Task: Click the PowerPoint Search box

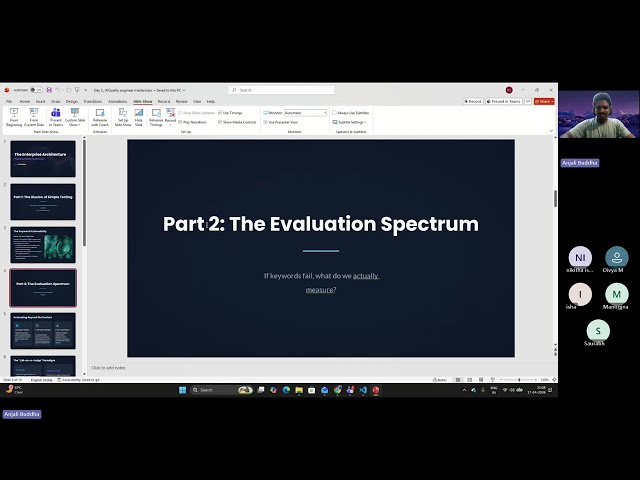Action: coord(281,90)
